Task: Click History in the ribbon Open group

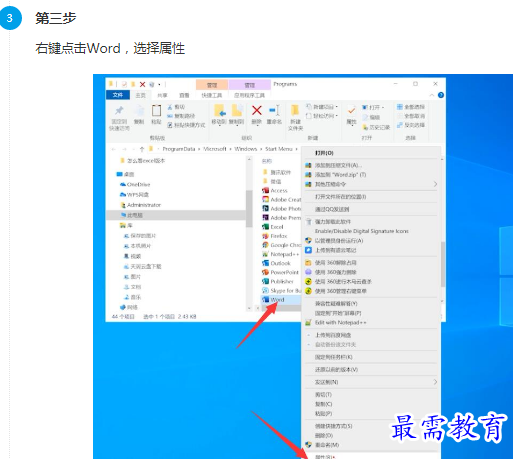Action: 376,127
